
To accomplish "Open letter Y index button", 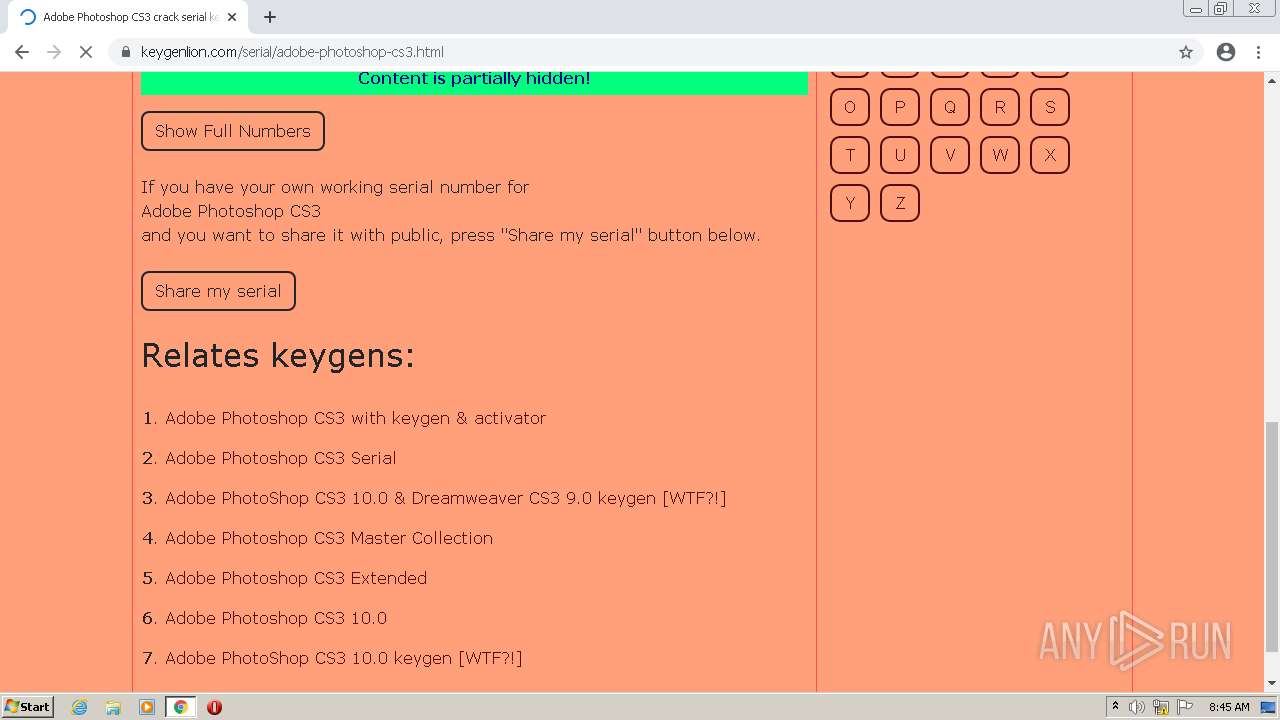I will point(850,203).
